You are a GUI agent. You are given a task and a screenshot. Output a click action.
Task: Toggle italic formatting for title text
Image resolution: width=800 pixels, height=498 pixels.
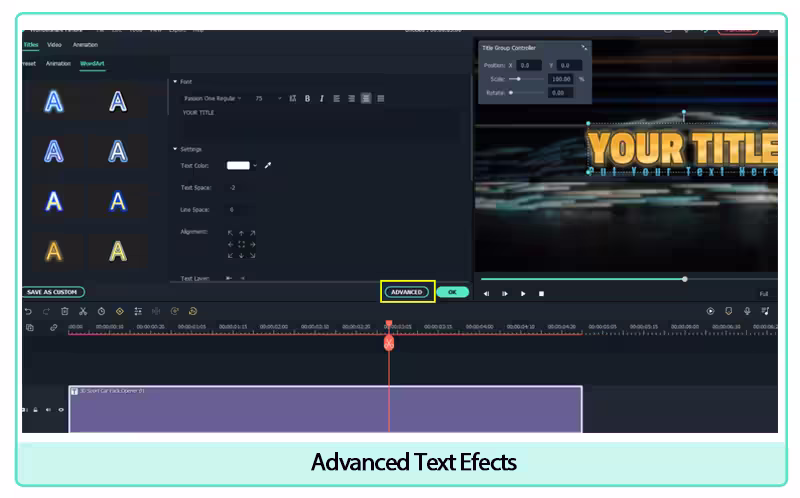coord(321,98)
